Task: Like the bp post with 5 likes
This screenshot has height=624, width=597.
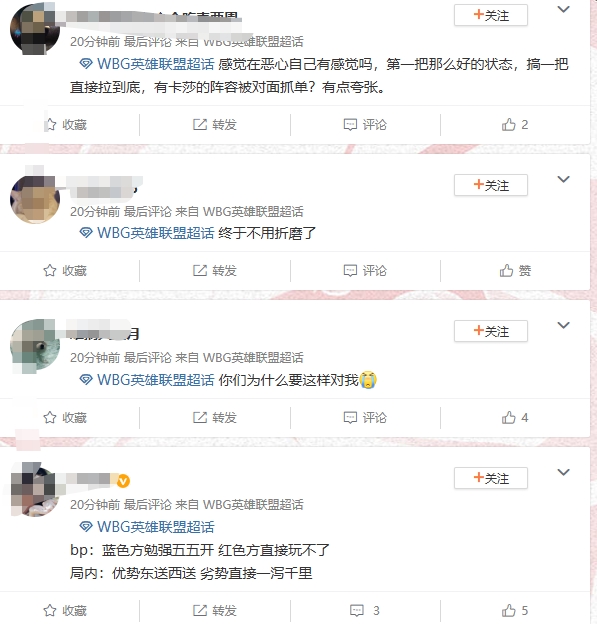Action: coord(515,610)
